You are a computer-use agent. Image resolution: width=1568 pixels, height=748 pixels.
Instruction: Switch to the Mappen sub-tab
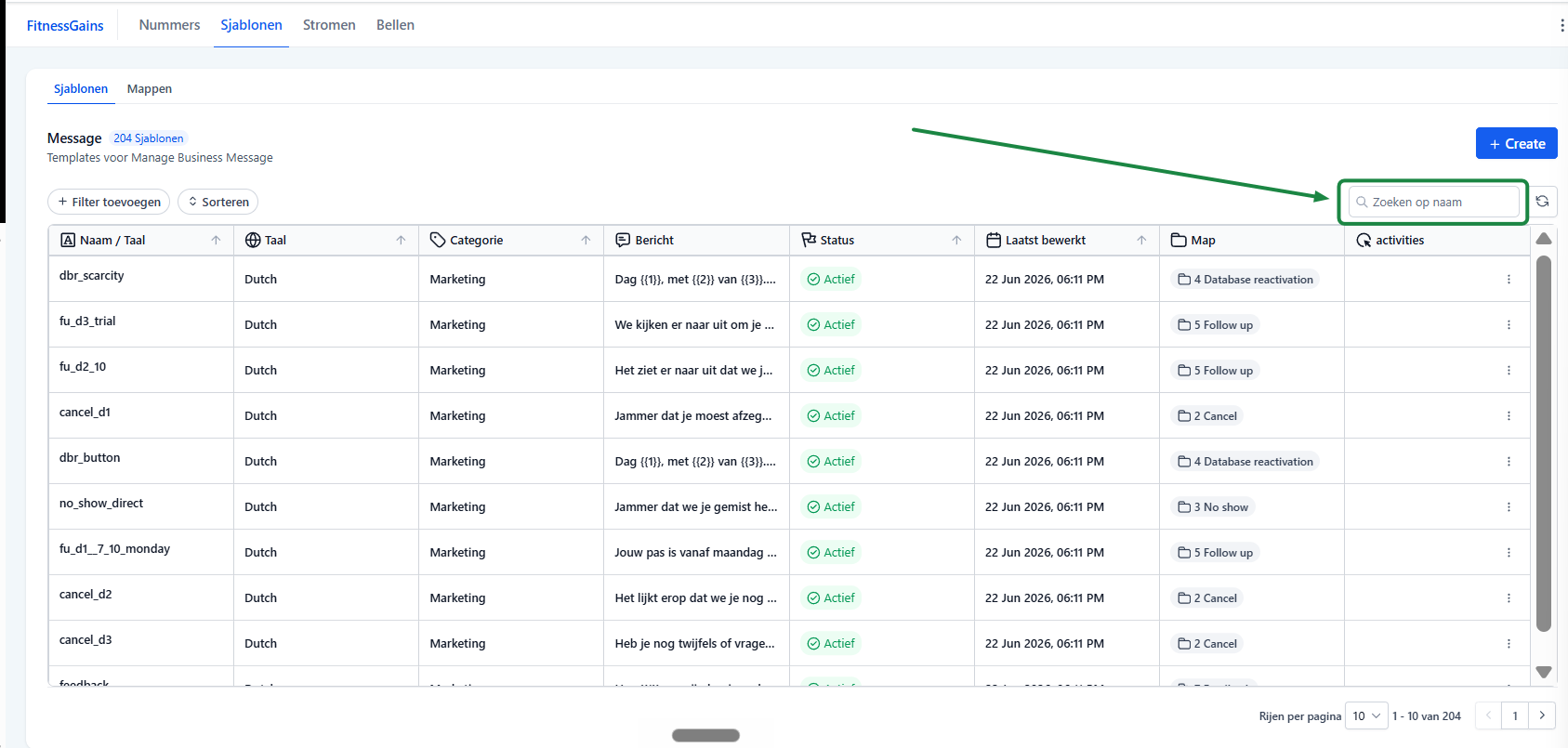tap(150, 89)
